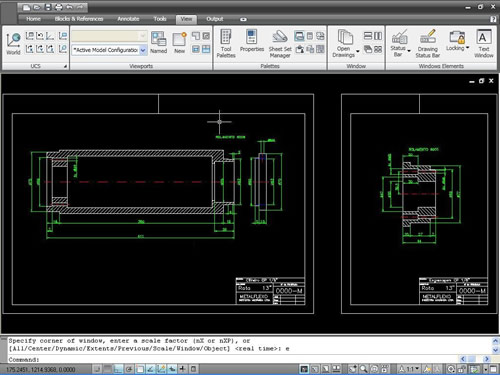Screen dimensions: 500x375
Task: Click the Status Bar button
Action: coord(399,43)
